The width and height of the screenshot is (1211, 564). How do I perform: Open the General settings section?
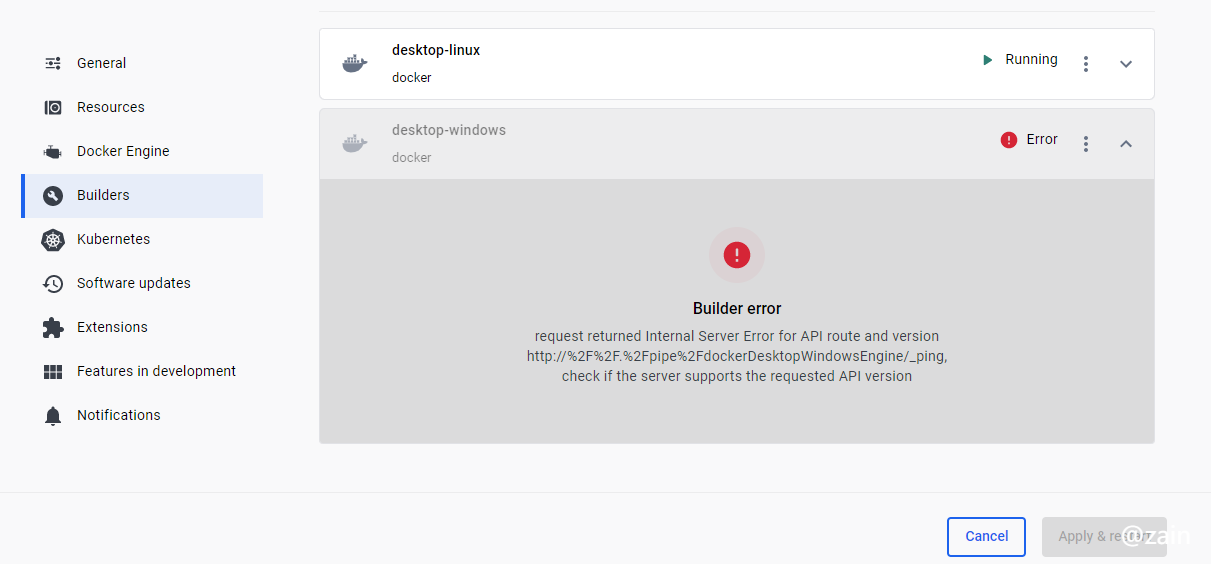pos(142,63)
